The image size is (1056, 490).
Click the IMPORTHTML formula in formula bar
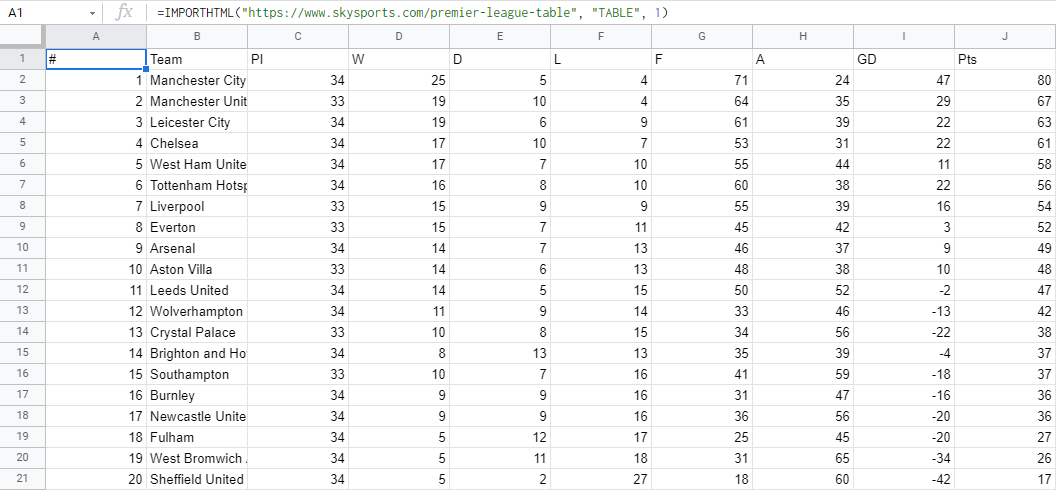[412, 13]
